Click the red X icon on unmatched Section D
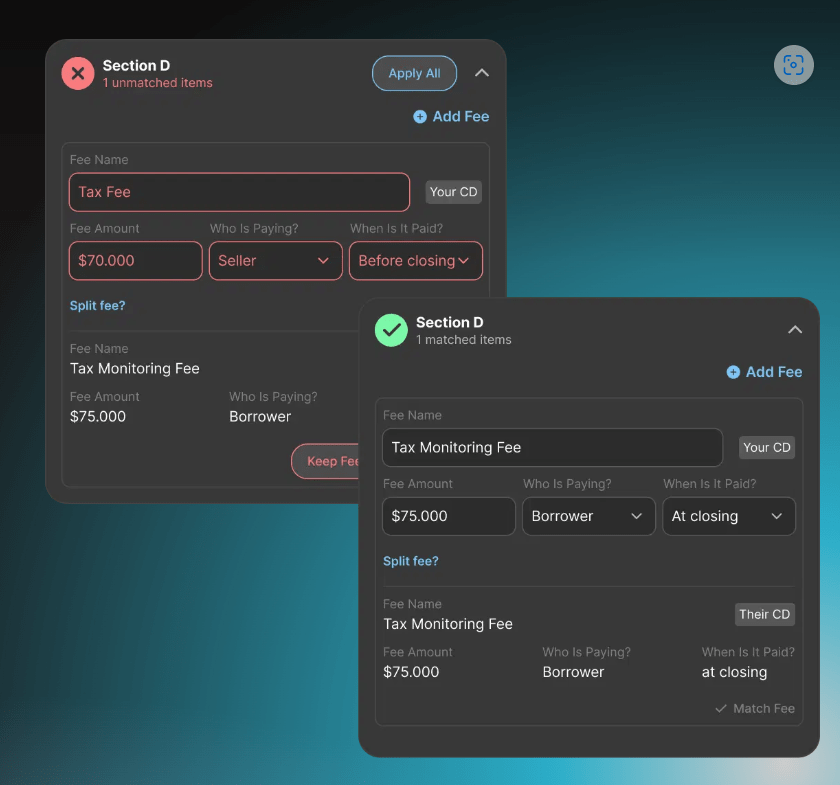Viewport: 840px width, 785px height. click(x=77, y=73)
